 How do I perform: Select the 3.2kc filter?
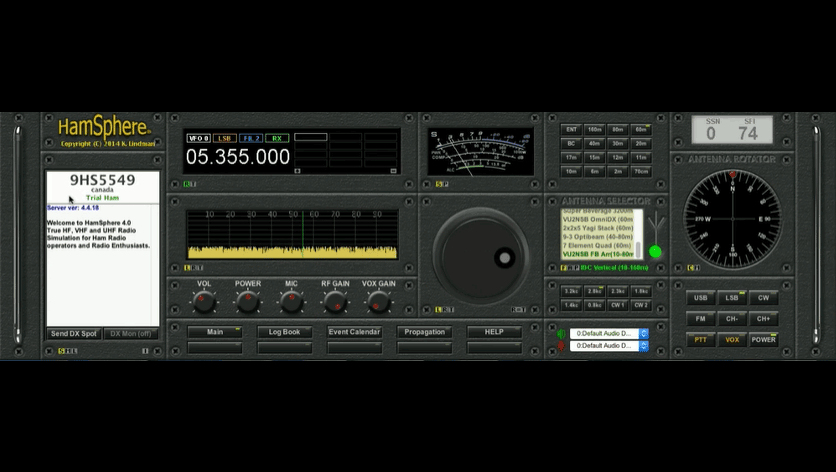pos(572,291)
